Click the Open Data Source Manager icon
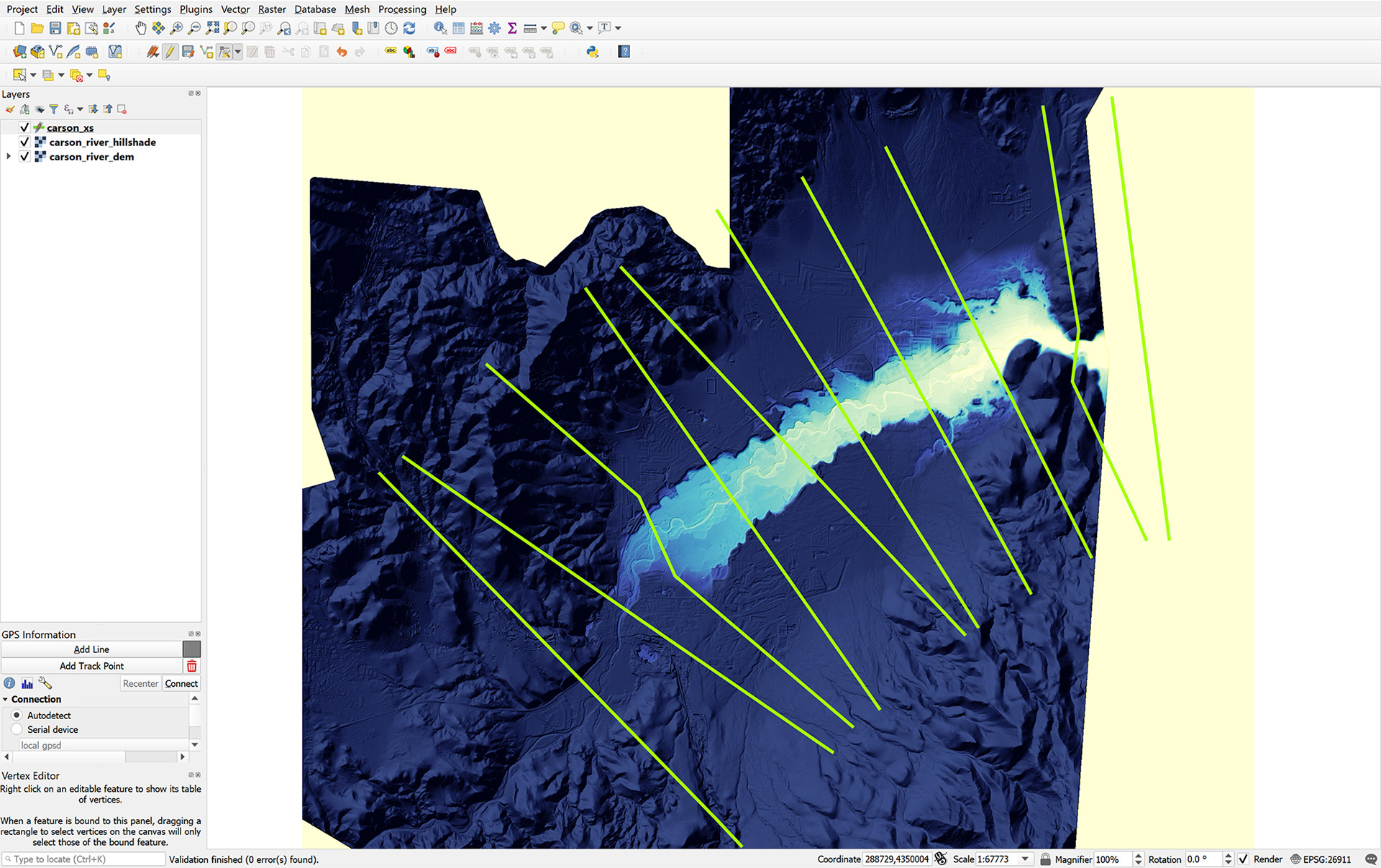The width and height of the screenshot is (1381, 868). point(19,52)
